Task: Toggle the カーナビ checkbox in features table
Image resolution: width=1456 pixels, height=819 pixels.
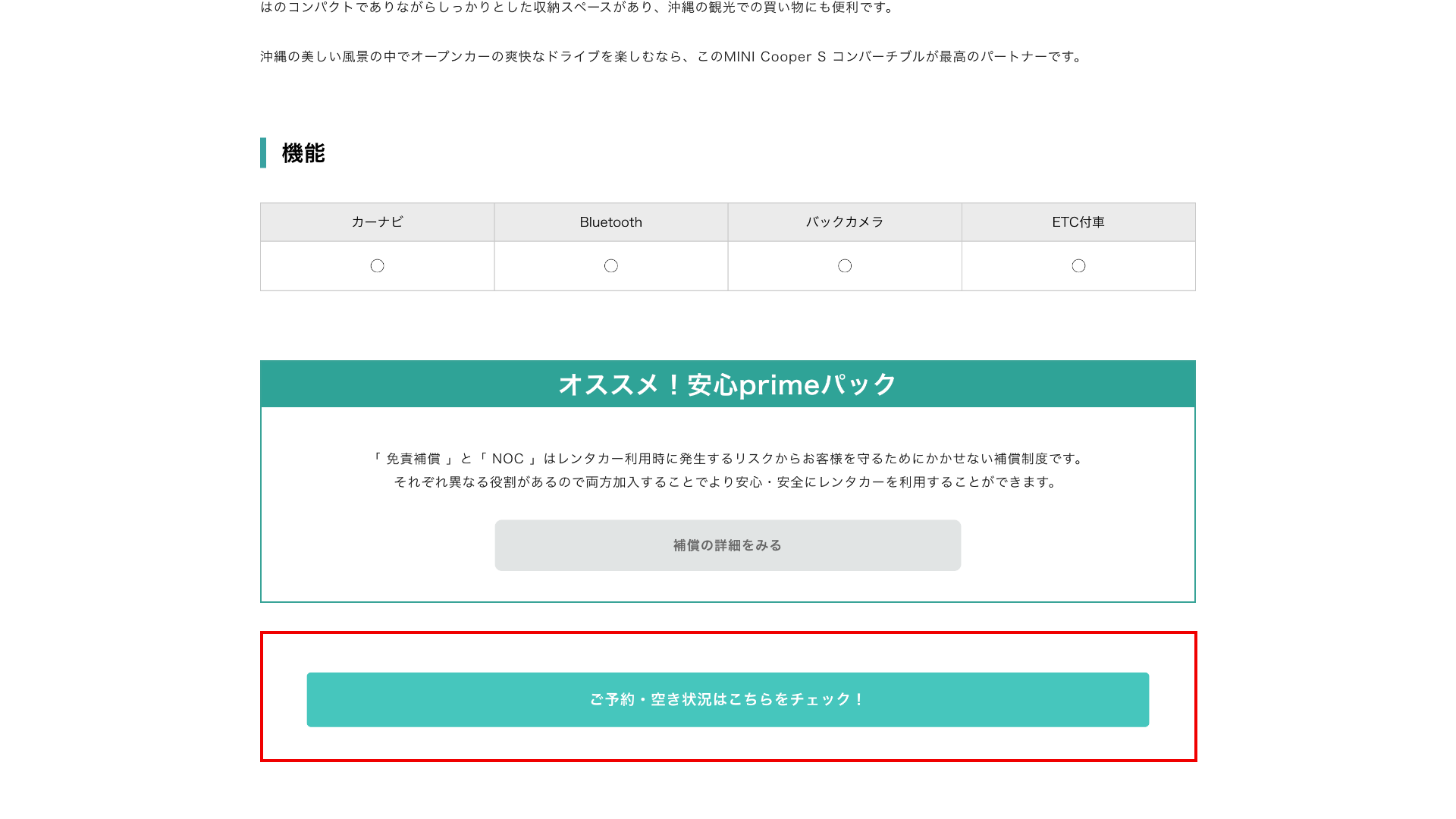Action: pyautogui.click(x=377, y=265)
